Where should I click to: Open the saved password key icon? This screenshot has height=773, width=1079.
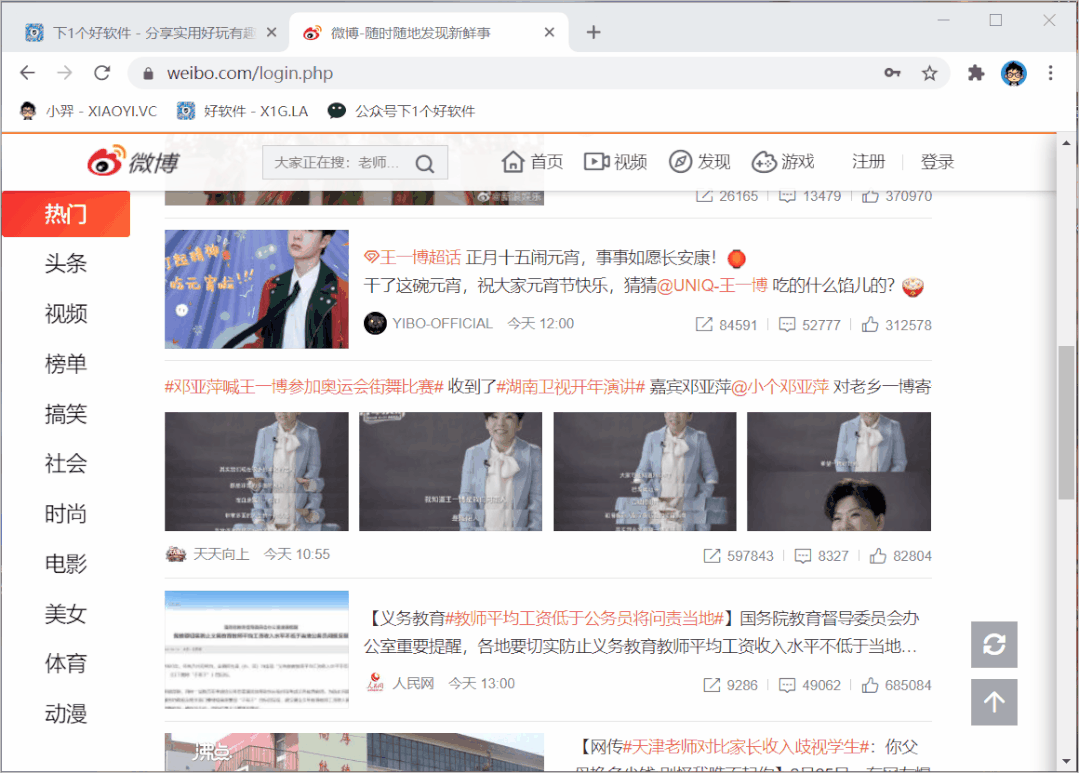(893, 73)
